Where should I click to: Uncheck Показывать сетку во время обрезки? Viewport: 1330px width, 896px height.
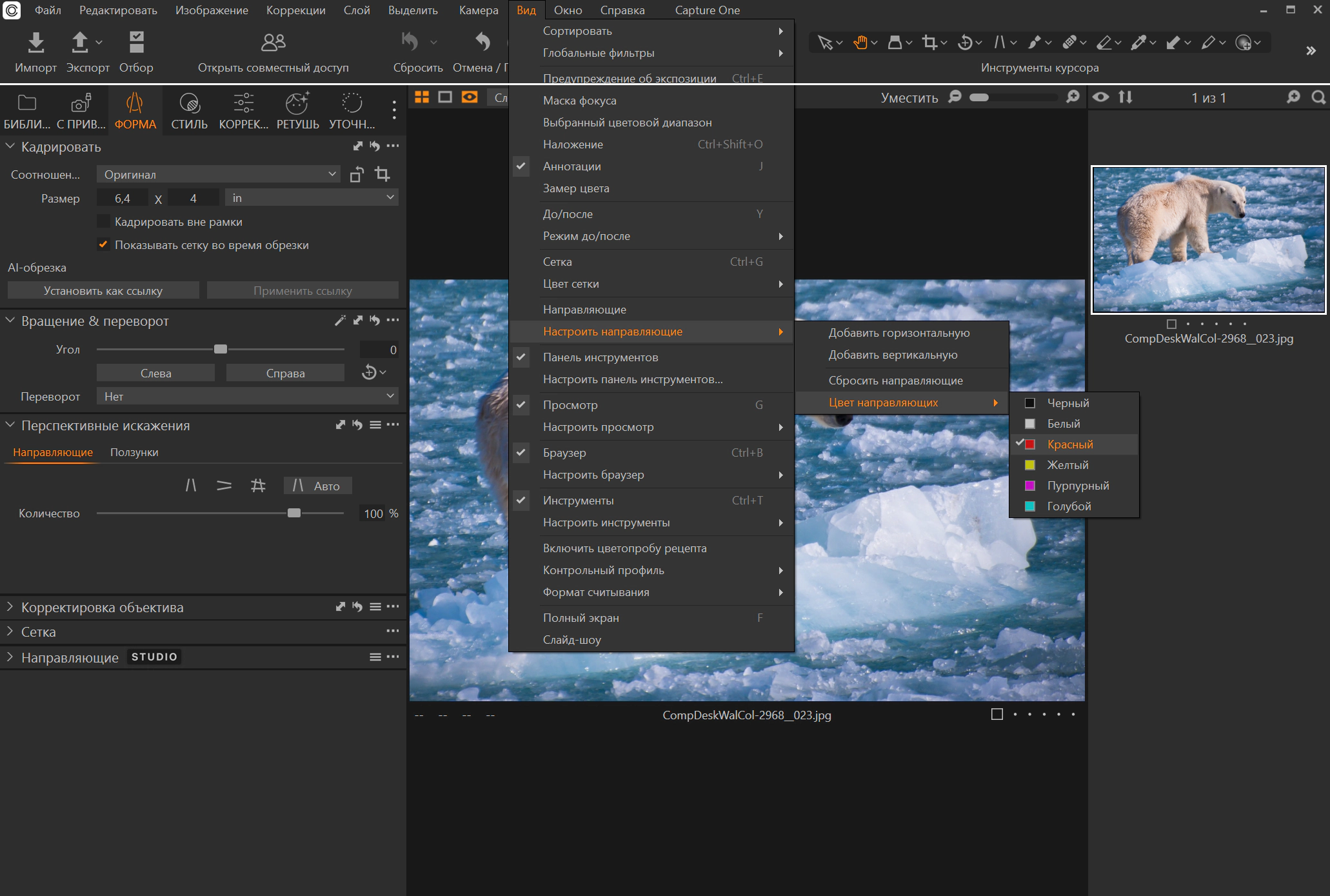pos(103,244)
